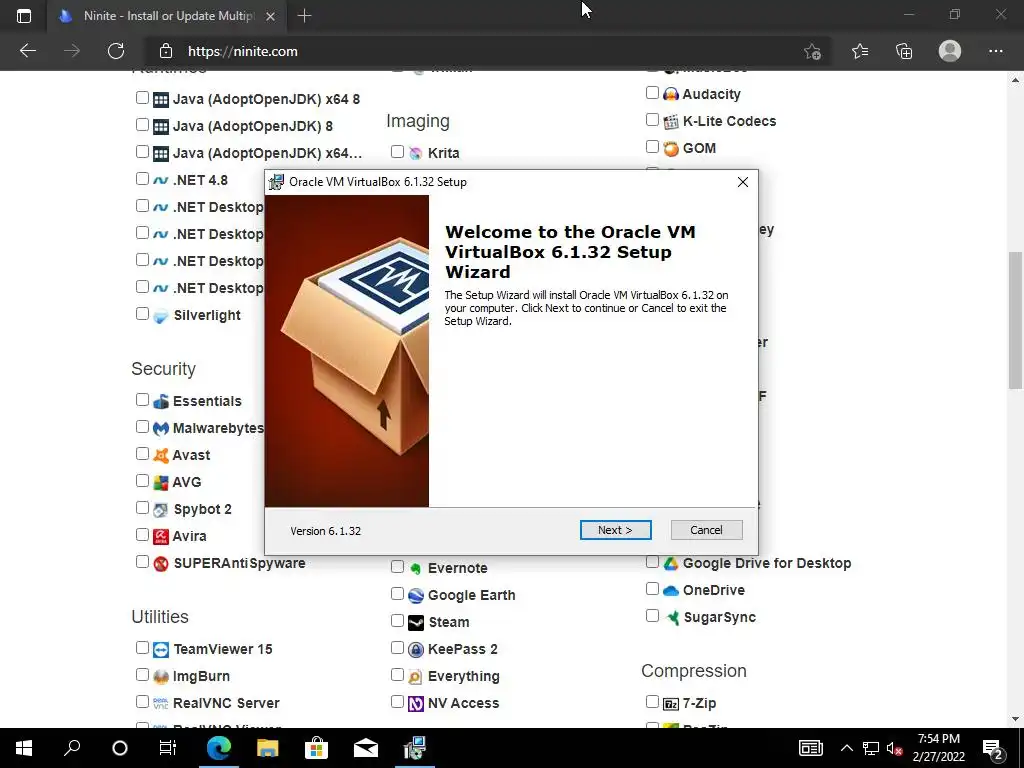Show hidden system tray icons
Image resolution: width=1024 pixels, height=768 pixels.
[846, 748]
